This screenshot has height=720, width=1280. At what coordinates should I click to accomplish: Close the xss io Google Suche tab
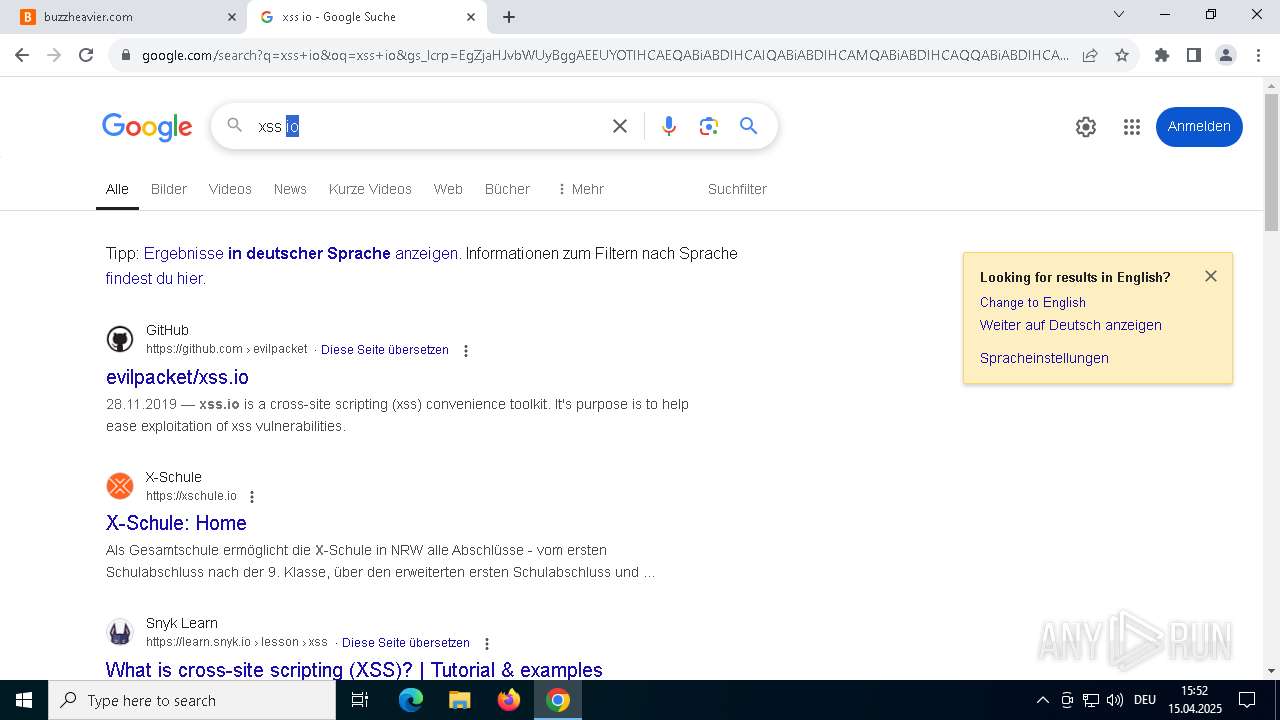[471, 17]
